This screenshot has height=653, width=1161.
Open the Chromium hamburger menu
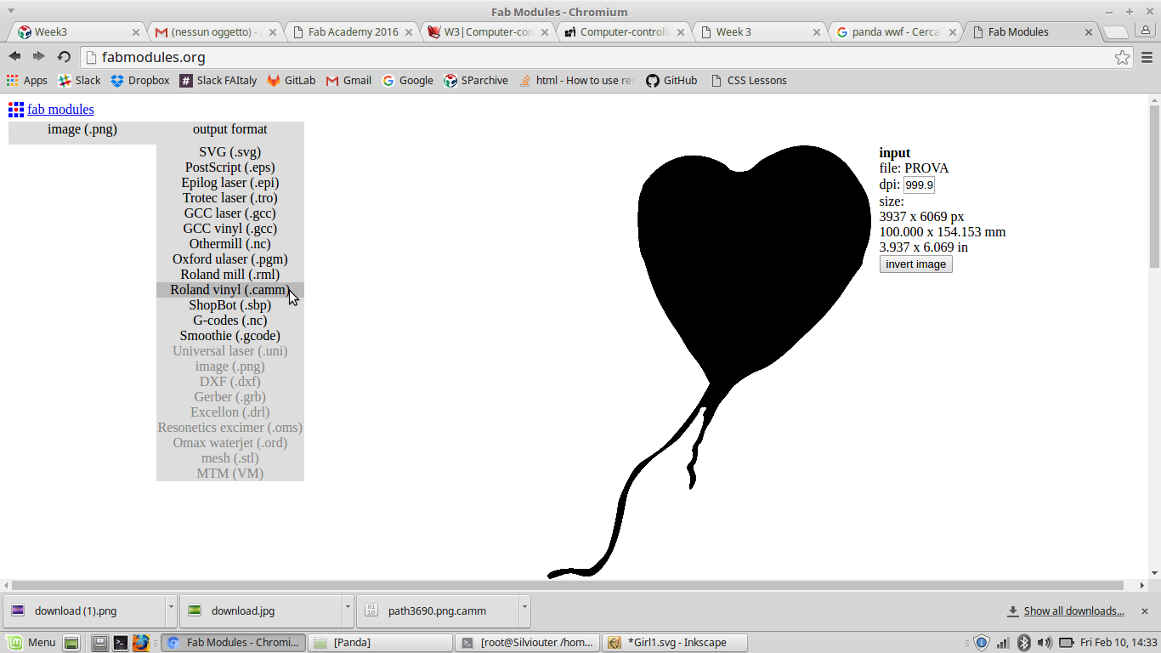click(1147, 57)
